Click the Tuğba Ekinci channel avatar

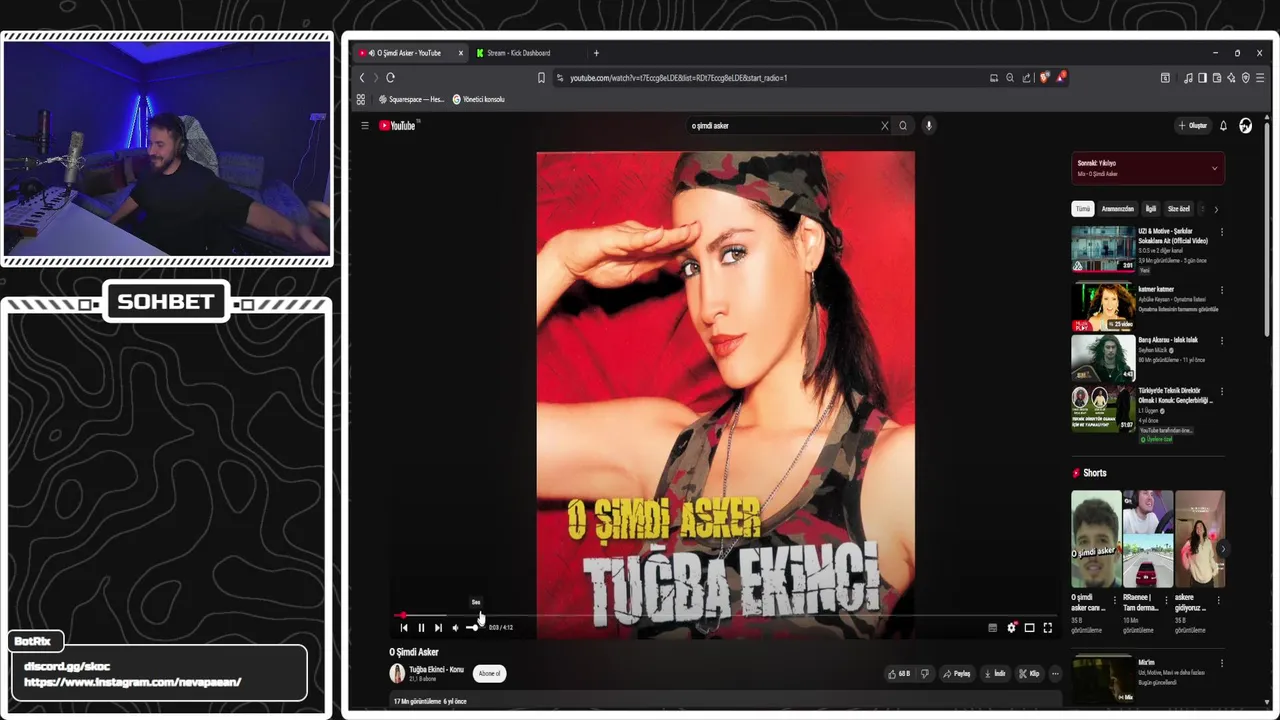[x=397, y=674]
